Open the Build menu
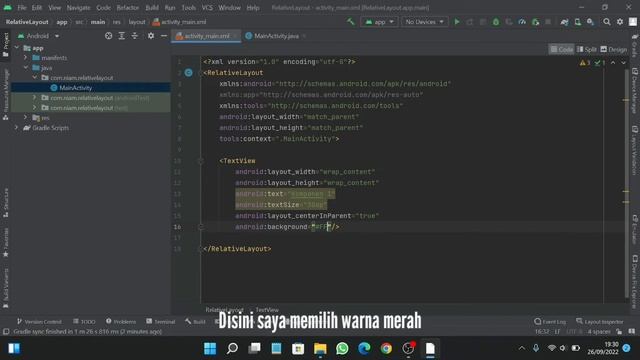The height and width of the screenshot is (360, 640). click(152, 7)
